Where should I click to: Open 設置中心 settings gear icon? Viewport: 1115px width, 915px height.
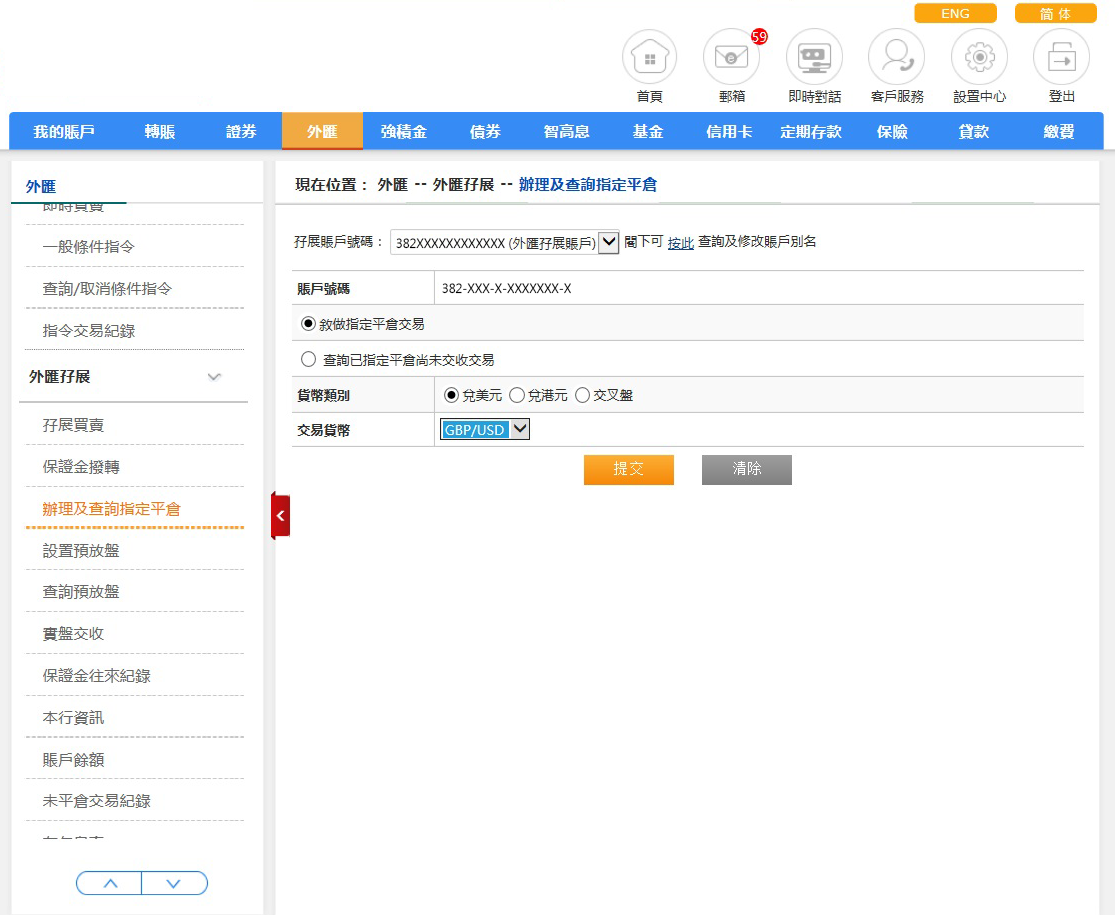(x=978, y=58)
